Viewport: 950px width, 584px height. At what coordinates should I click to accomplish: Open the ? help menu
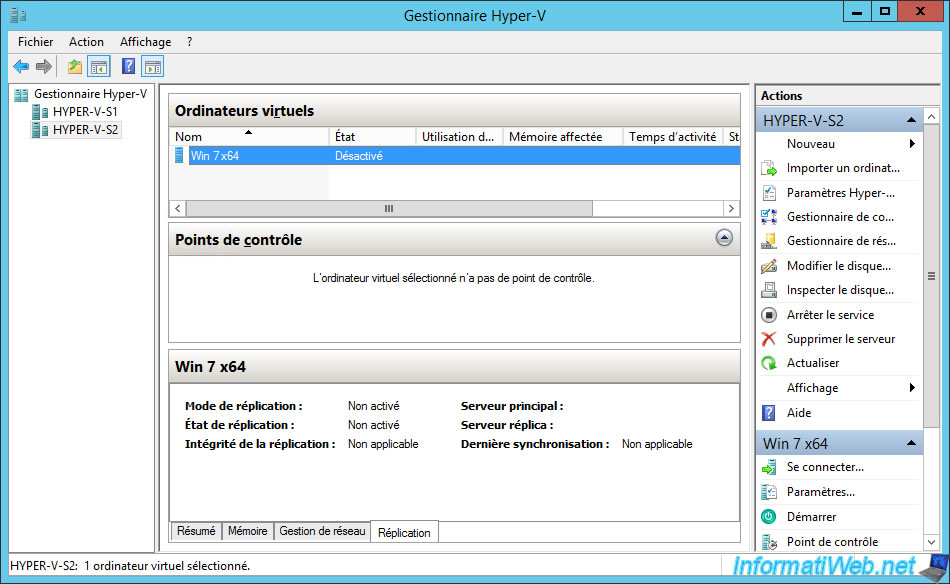[x=190, y=42]
